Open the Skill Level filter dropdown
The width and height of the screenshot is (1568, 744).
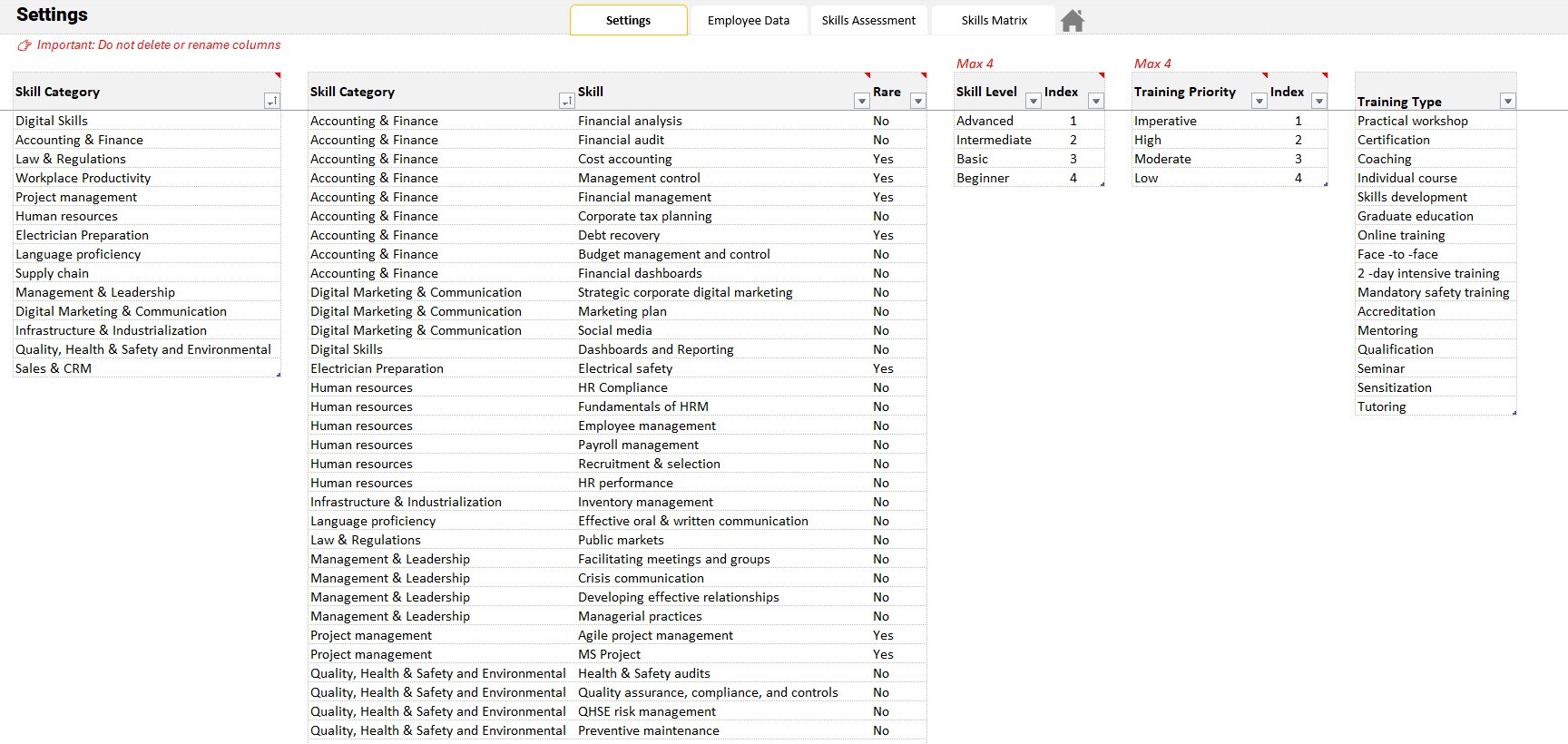tap(1034, 101)
